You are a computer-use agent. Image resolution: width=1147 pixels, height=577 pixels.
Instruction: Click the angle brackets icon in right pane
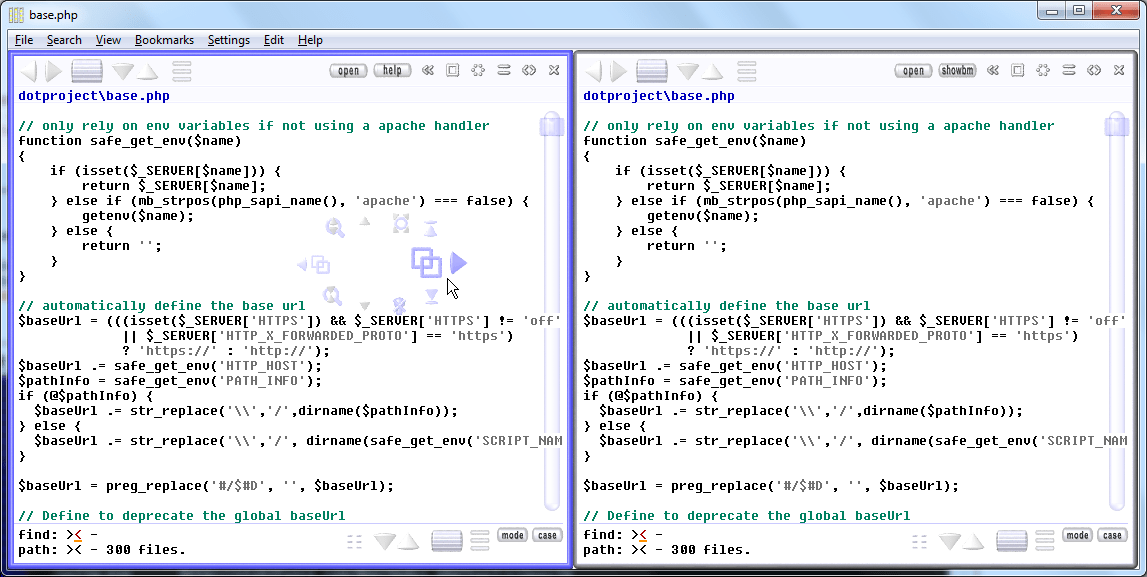click(1094, 70)
